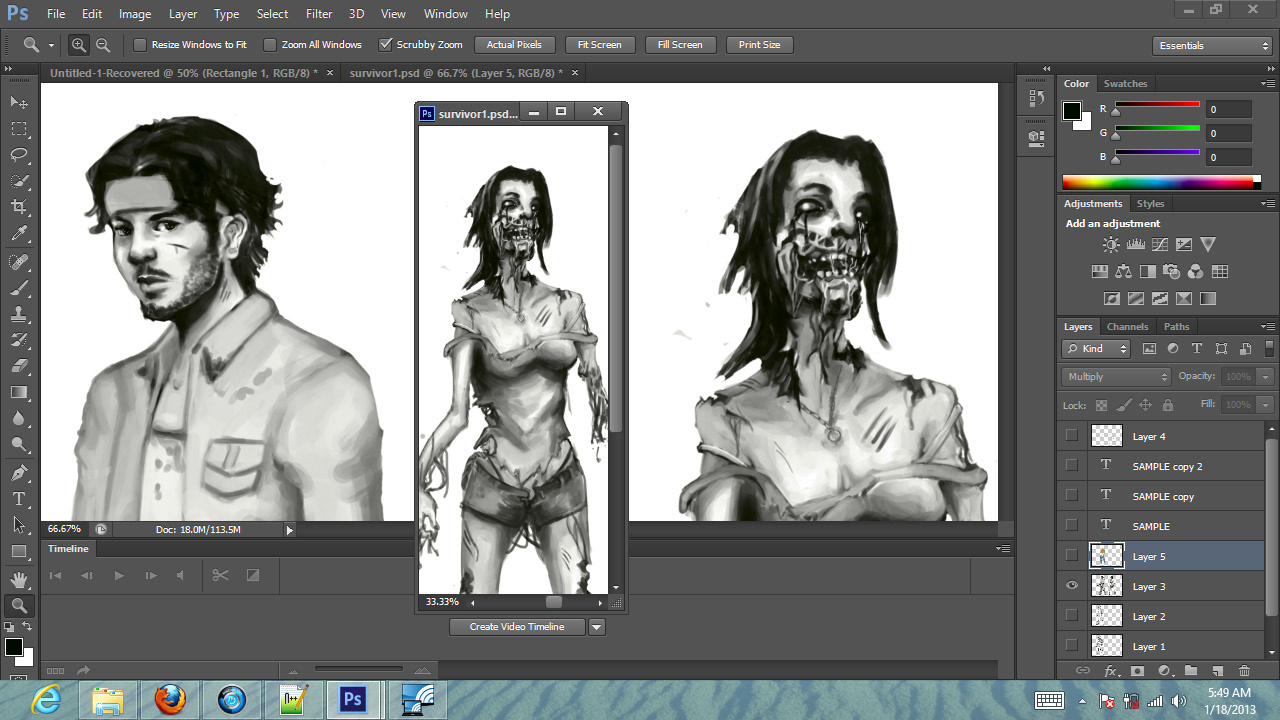
Task: Uncheck the Scrubby Zoom option
Action: (x=386, y=45)
